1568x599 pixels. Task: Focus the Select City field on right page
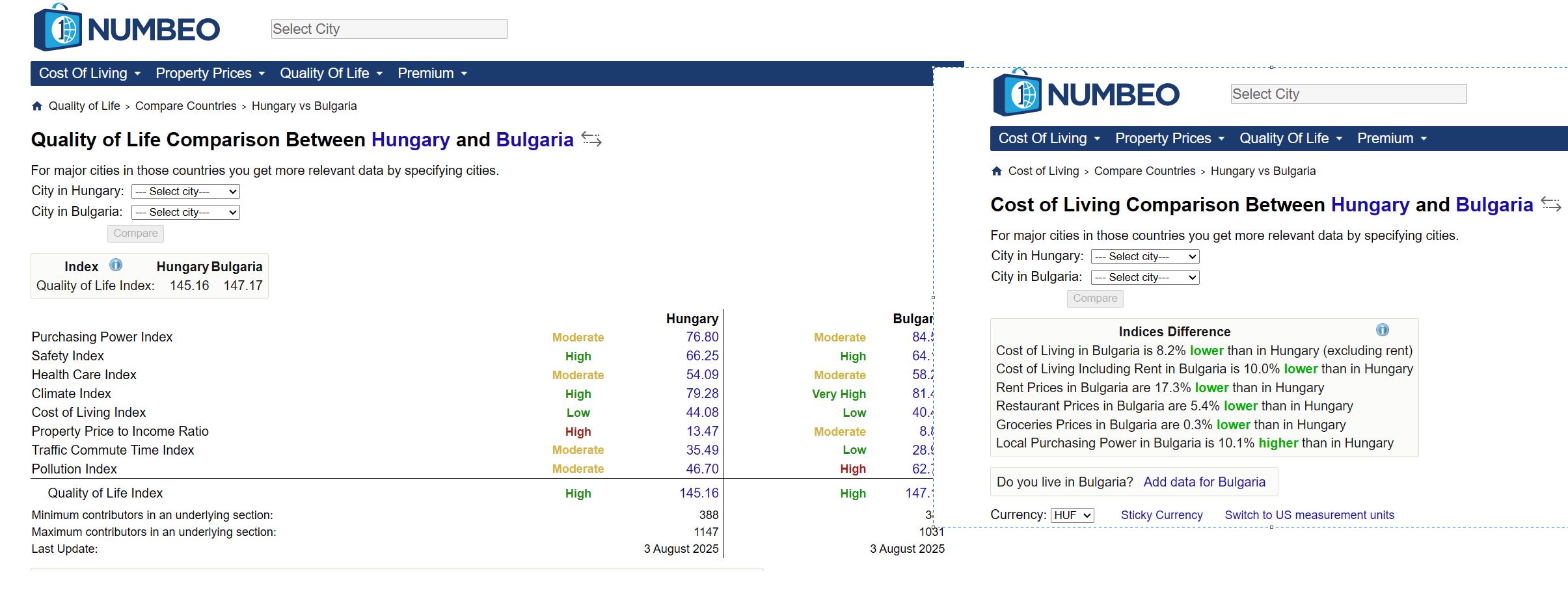1349,94
